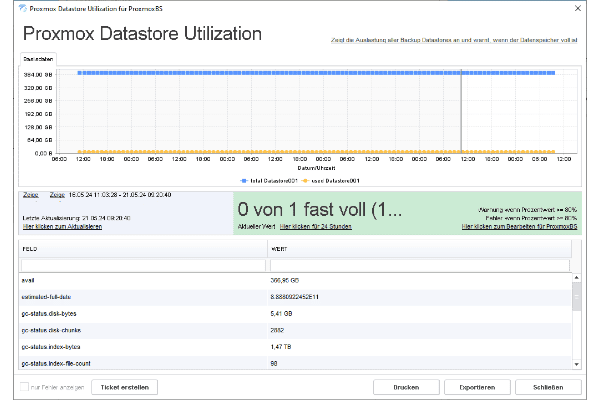Viewport: 600px width, 400px height.
Task: Click 'Hier klicken zum Aktualisieren' link
Action: pos(62,227)
